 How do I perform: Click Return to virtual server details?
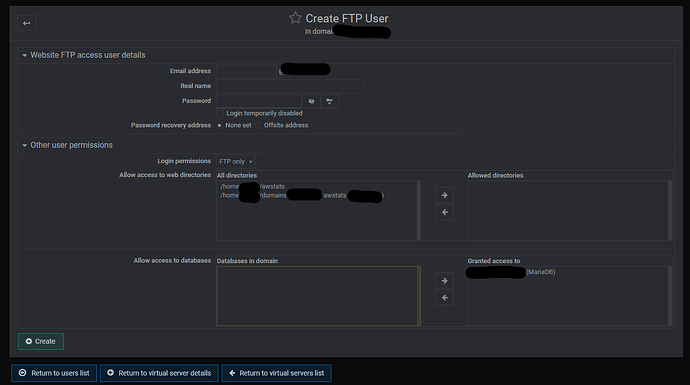click(x=159, y=373)
